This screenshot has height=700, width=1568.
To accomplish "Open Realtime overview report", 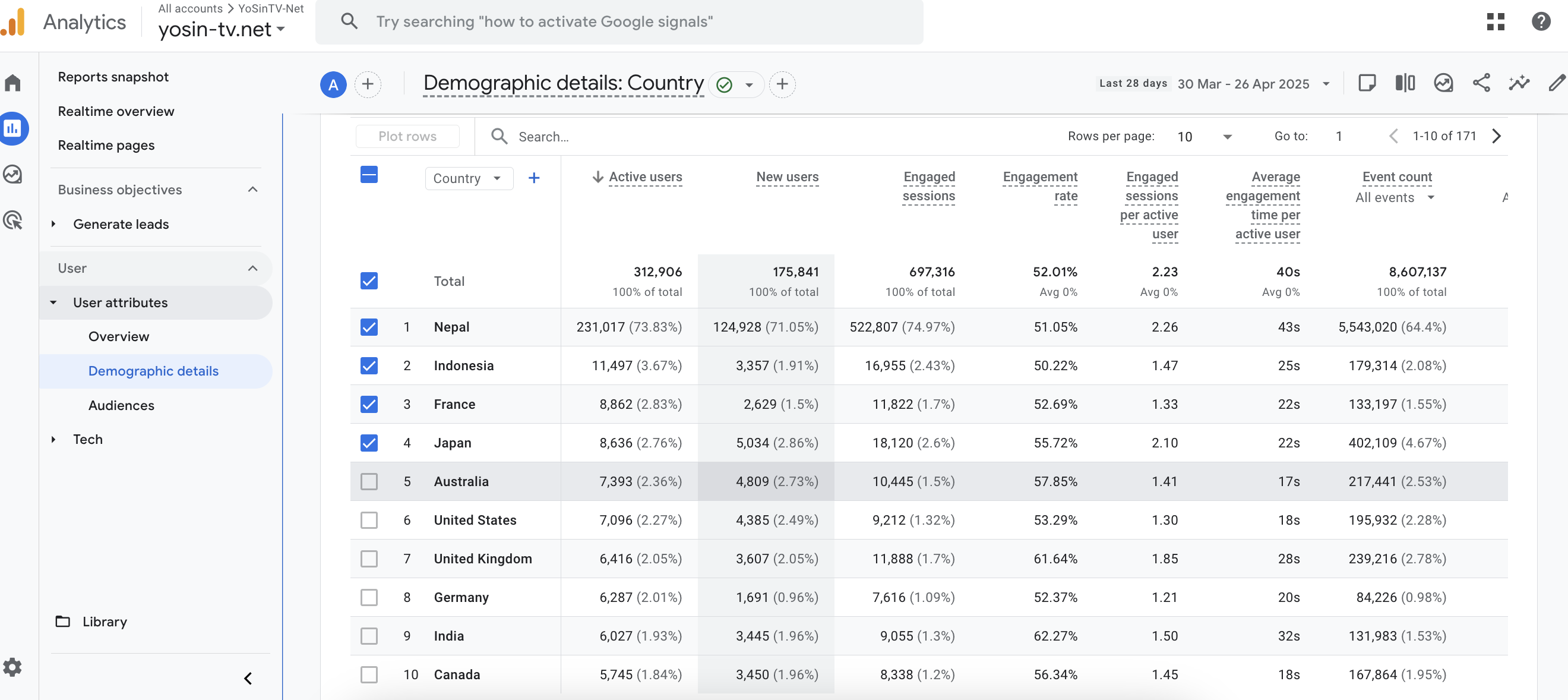I will [116, 111].
